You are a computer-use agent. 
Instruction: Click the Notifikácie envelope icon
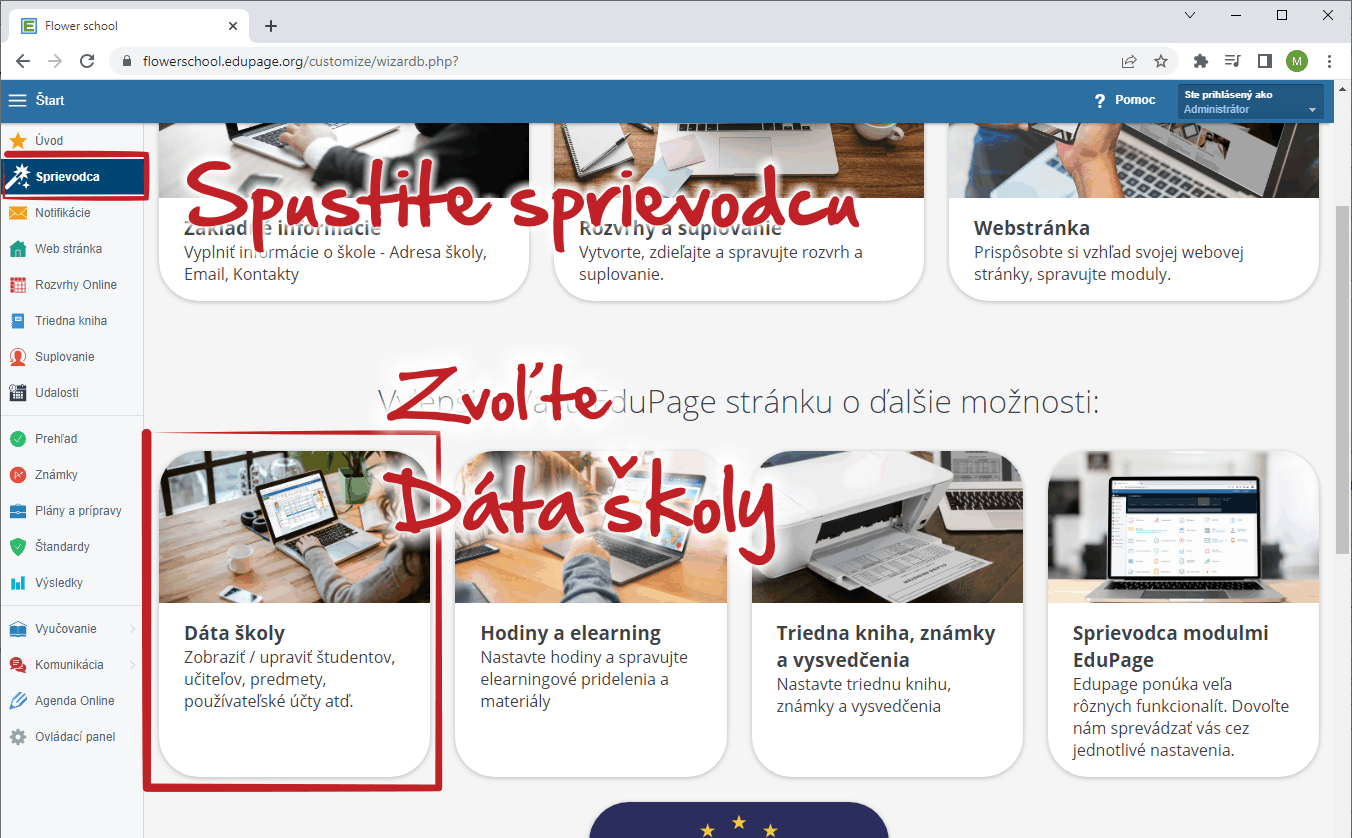pyautogui.click(x=18, y=213)
